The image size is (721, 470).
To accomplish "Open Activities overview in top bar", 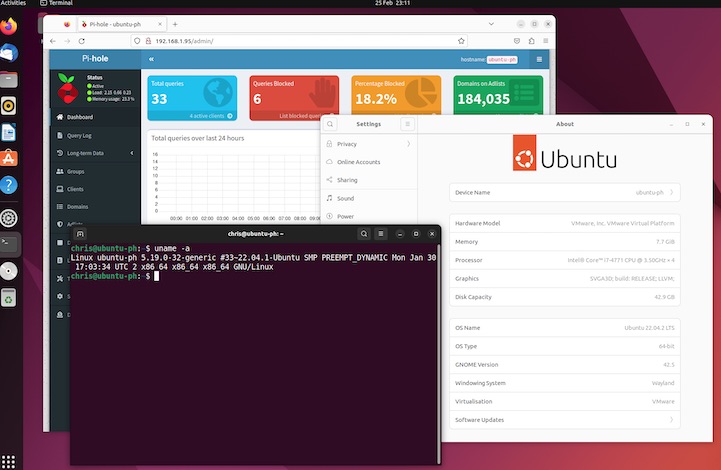I will [14, 4].
